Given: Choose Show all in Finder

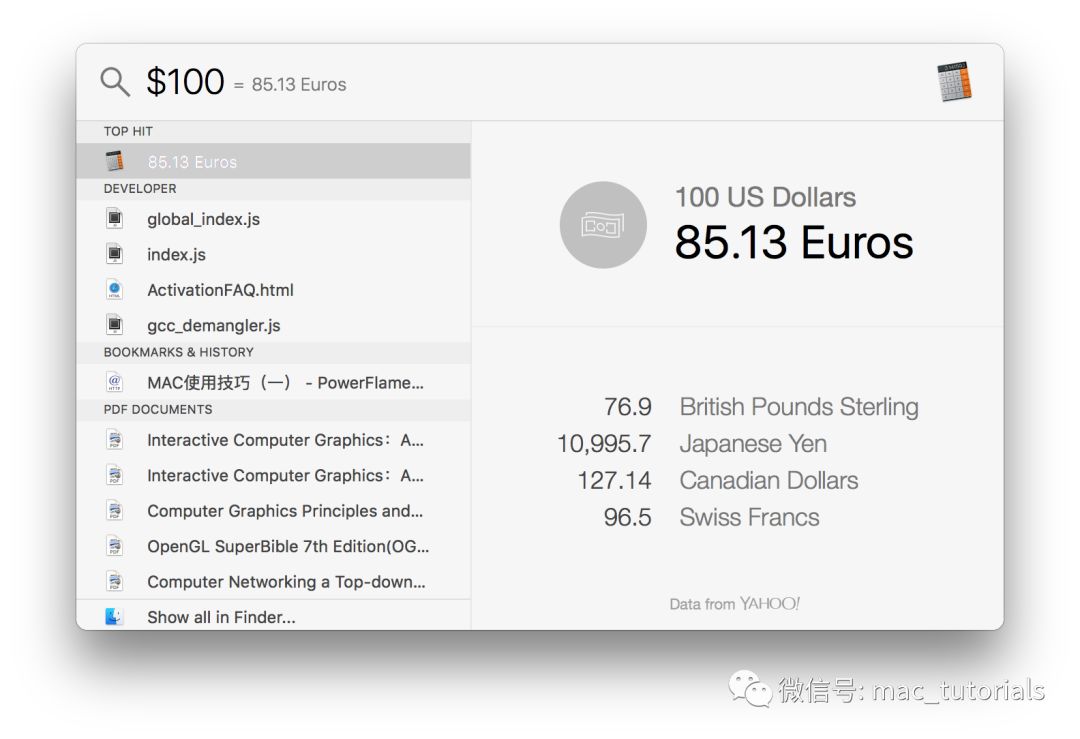Looking at the screenshot, I should coord(221,618).
